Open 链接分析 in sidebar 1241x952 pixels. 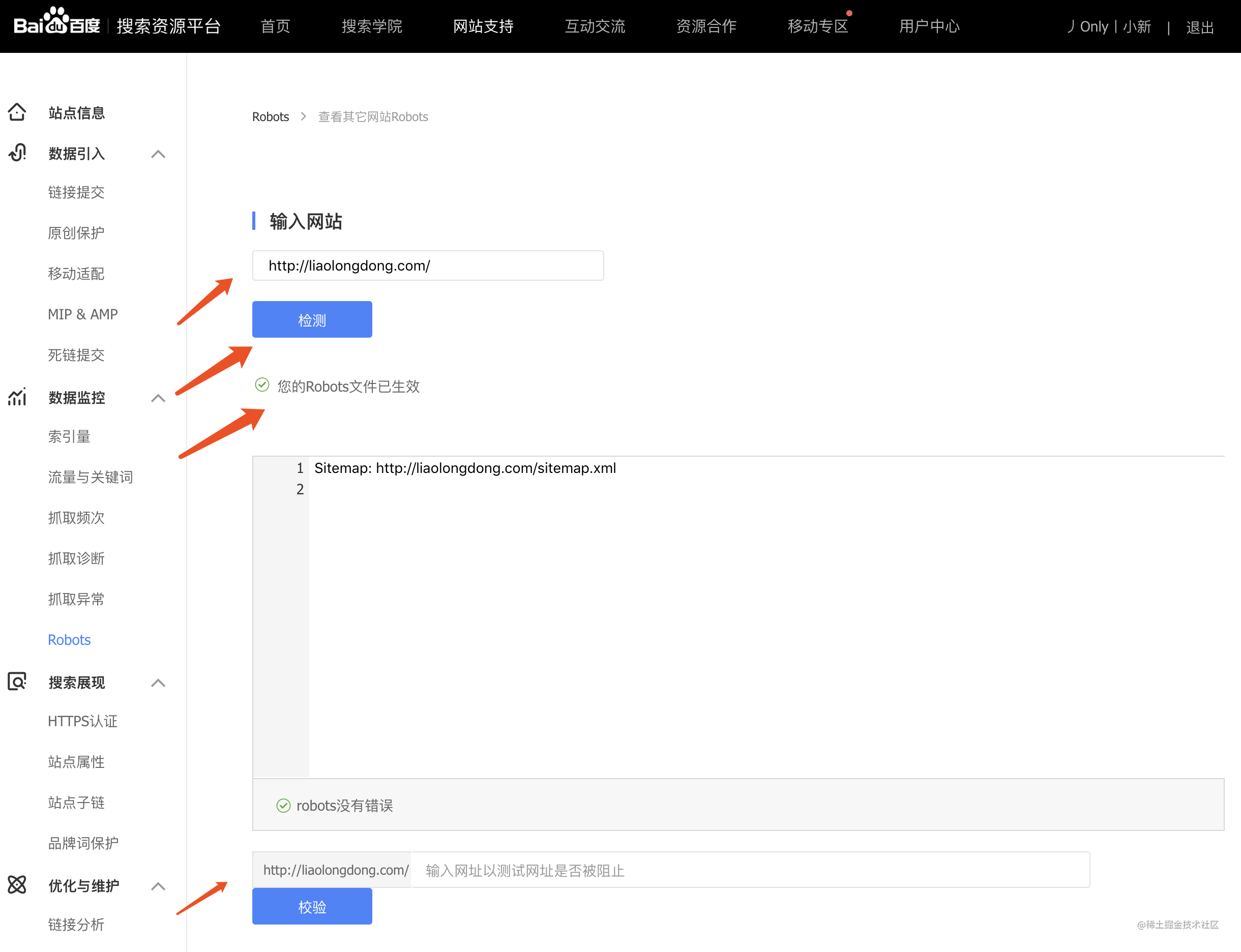click(76, 924)
